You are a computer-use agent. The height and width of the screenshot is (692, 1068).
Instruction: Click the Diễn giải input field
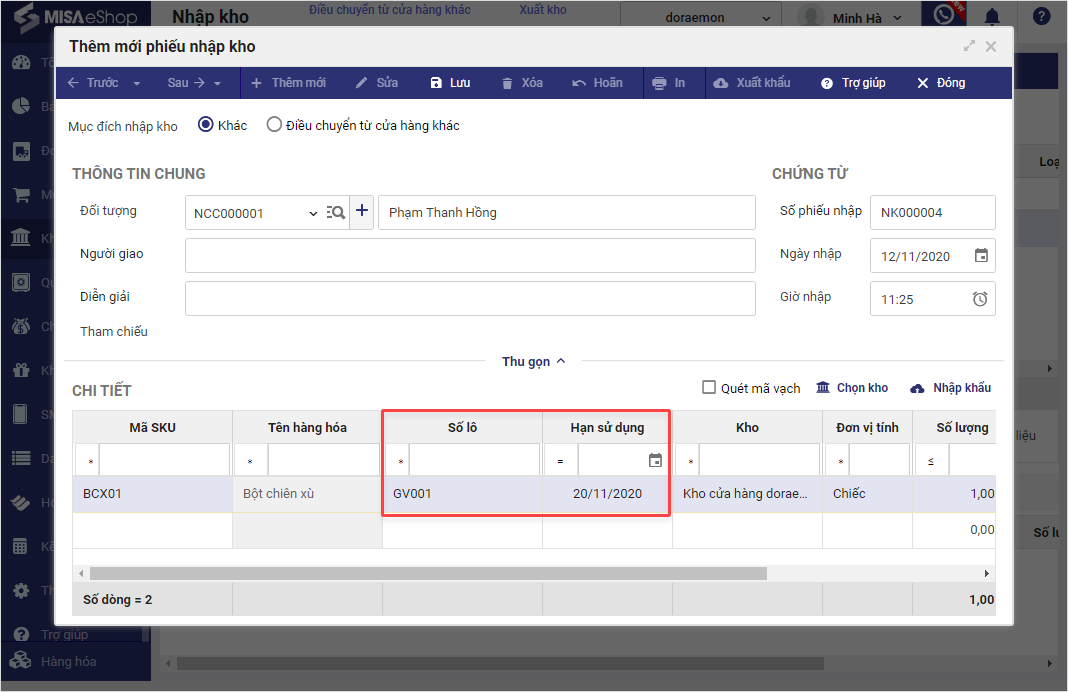coord(470,298)
